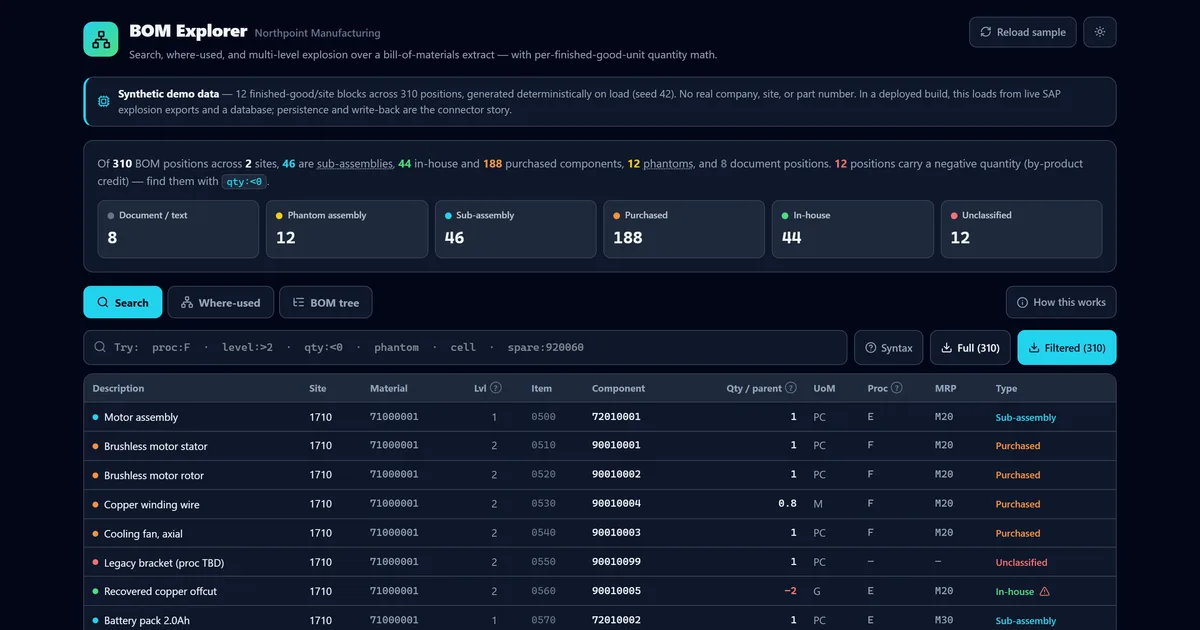Click negative quantity −2 cell
Image resolution: width=1200 pixels, height=630 pixels.
click(790, 591)
